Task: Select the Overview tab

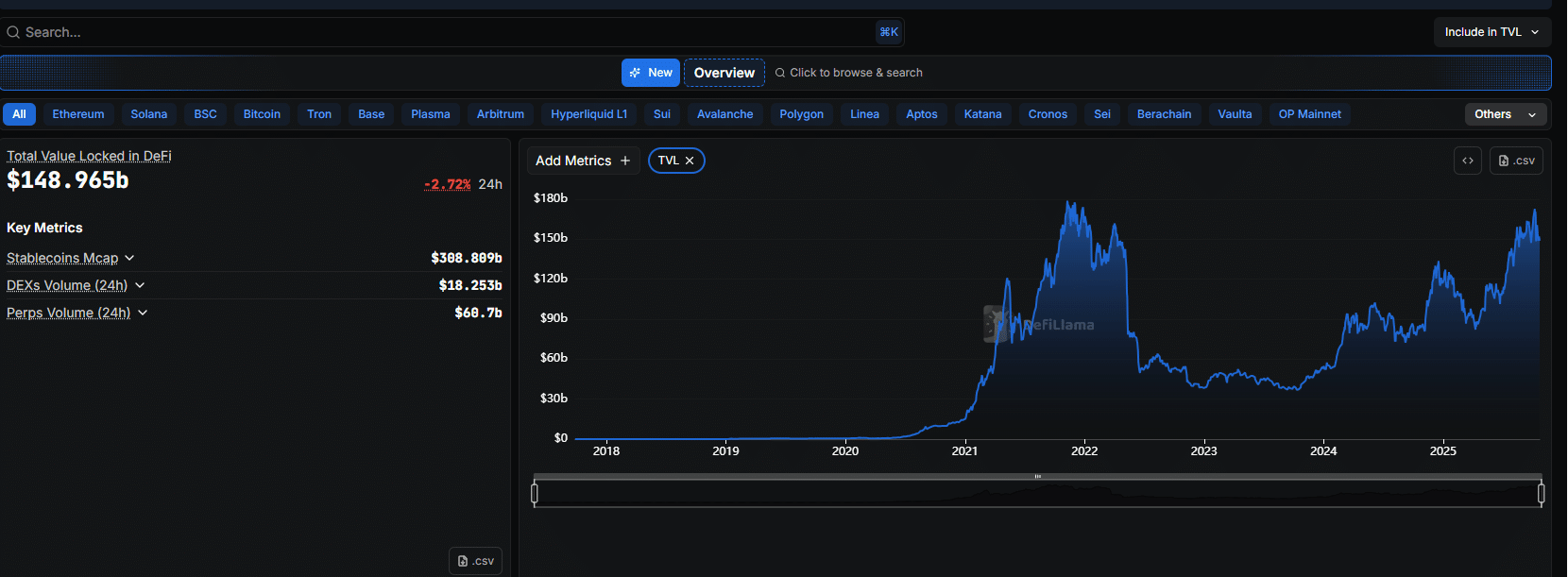Action: 724,73
